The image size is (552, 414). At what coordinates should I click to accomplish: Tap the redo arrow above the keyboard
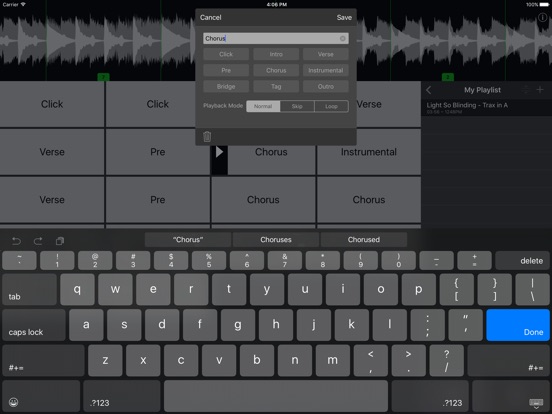tap(38, 241)
